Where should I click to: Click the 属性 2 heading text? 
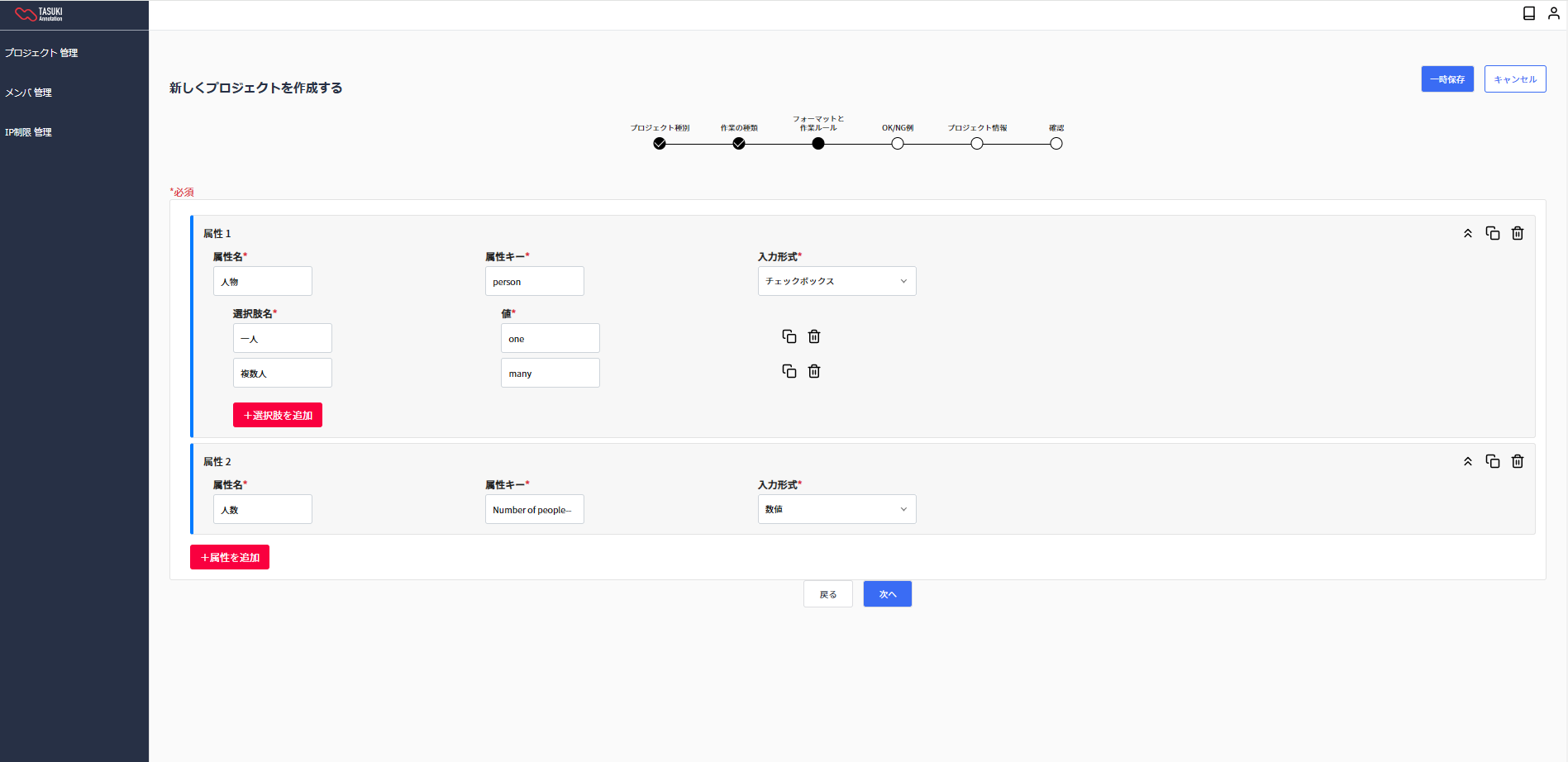point(217,462)
